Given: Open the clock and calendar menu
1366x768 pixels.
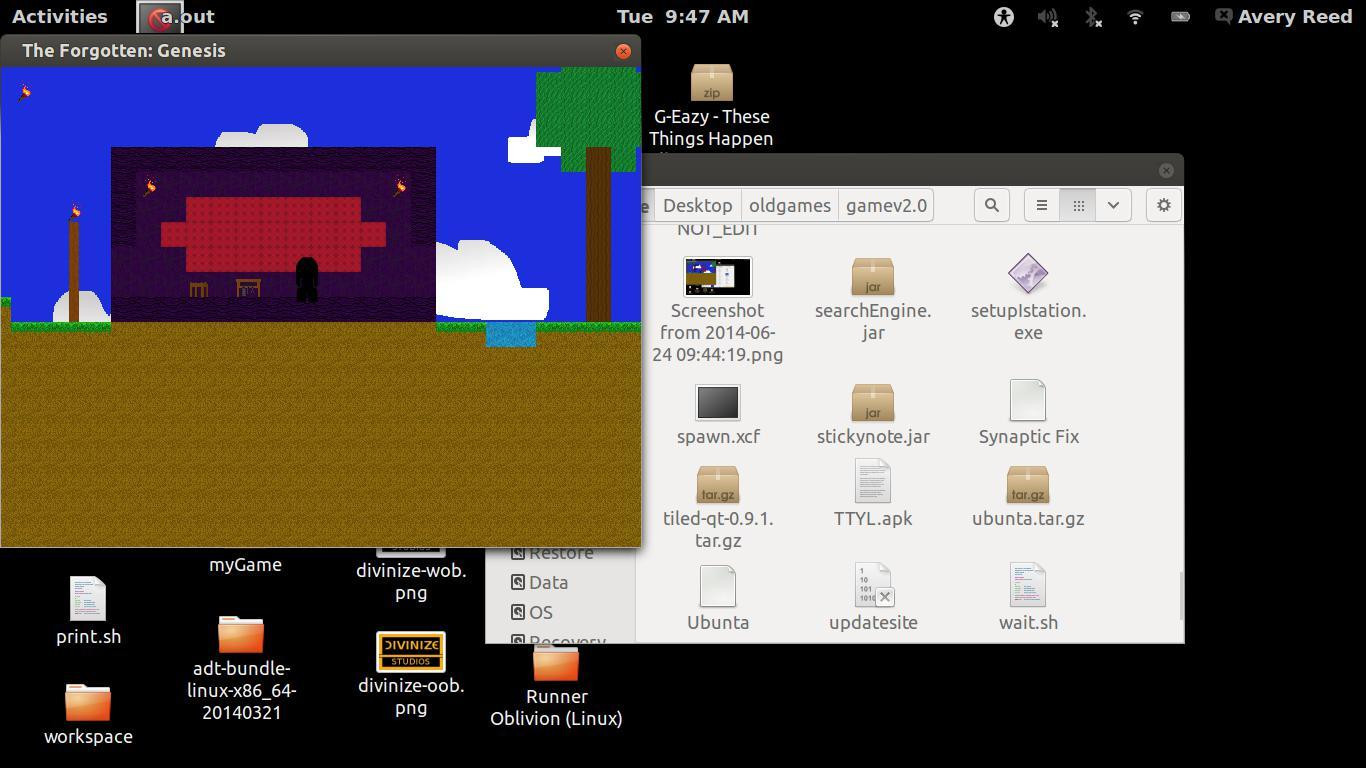Looking at the screenshot, I should [x=682, y=16].
